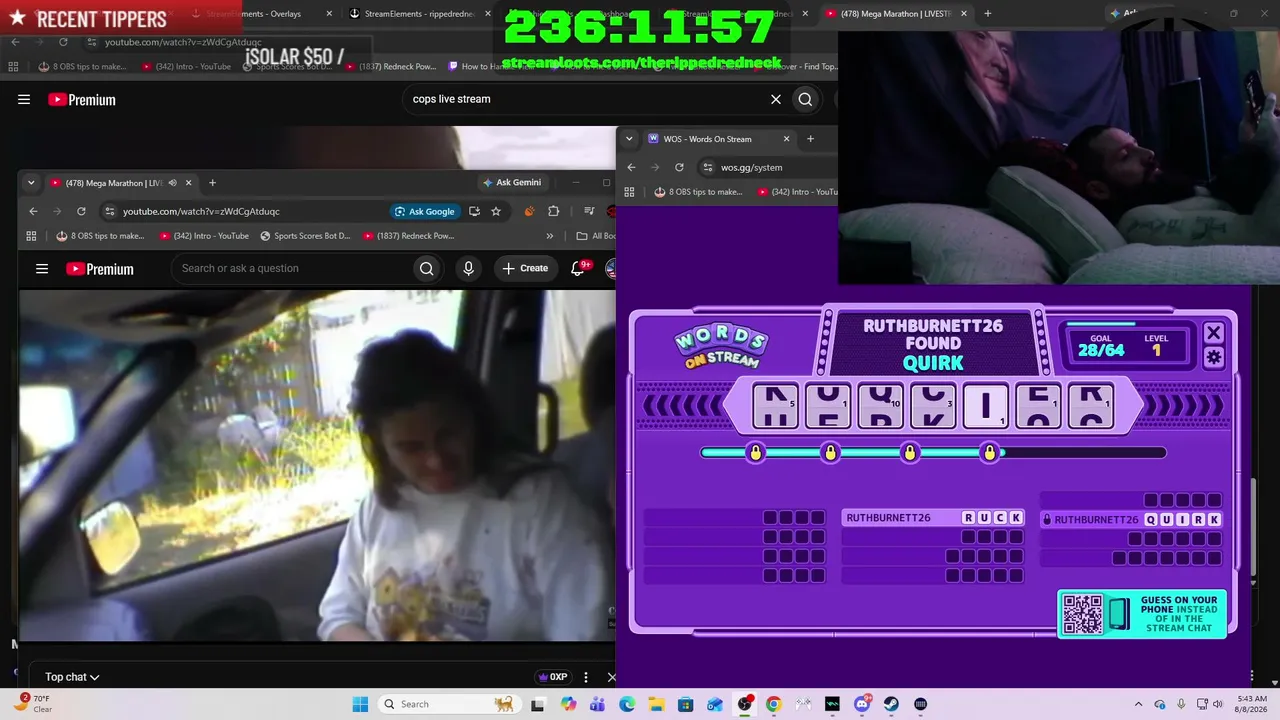The width and height of the screenshot is (1280, 720).
Task: Click the 'Search or ask a question' field
Action: click(292, 268)
